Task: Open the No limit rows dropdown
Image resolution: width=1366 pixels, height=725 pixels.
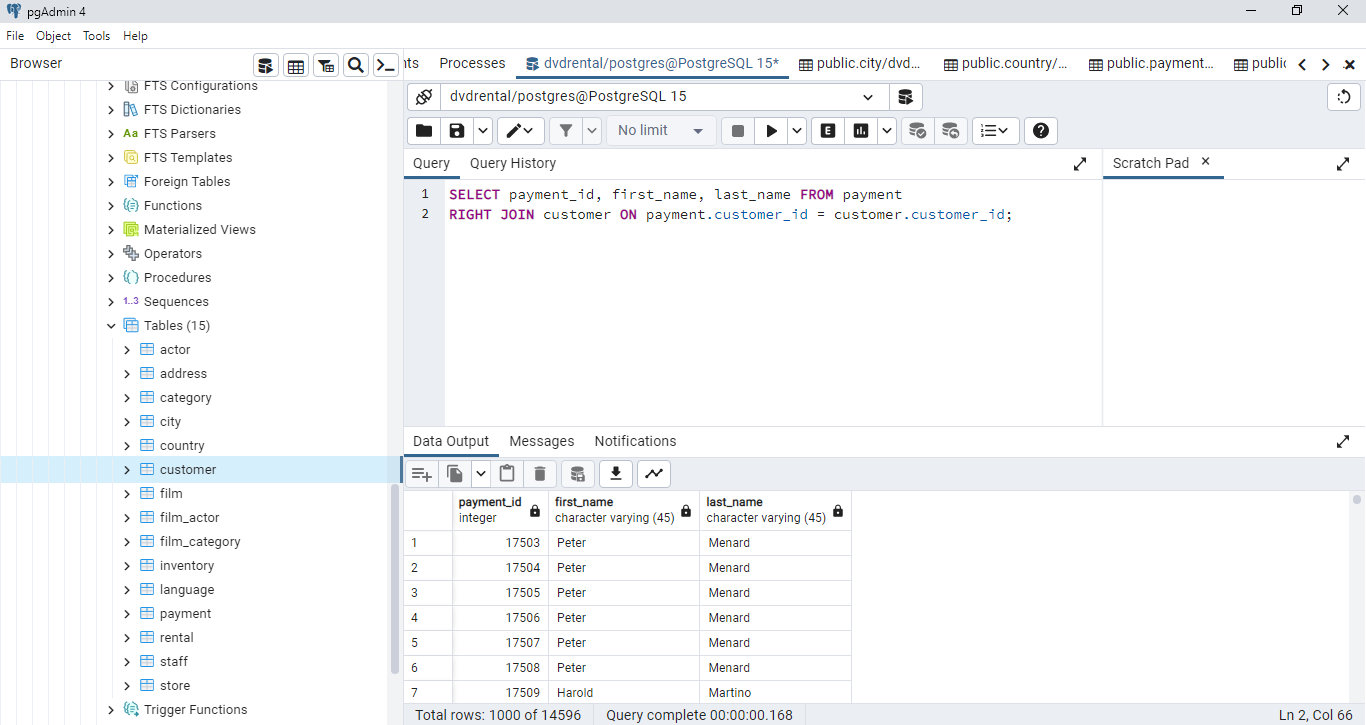Action: click(661, 131)
